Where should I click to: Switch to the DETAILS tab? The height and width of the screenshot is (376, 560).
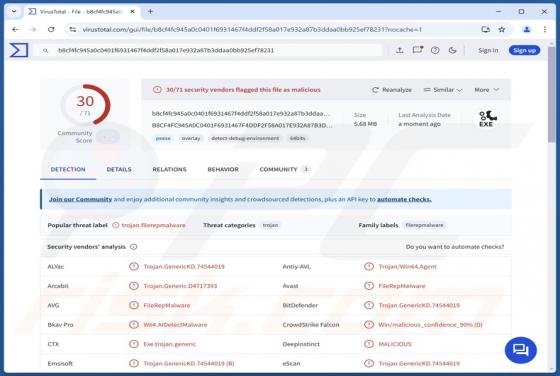point(119,169)
